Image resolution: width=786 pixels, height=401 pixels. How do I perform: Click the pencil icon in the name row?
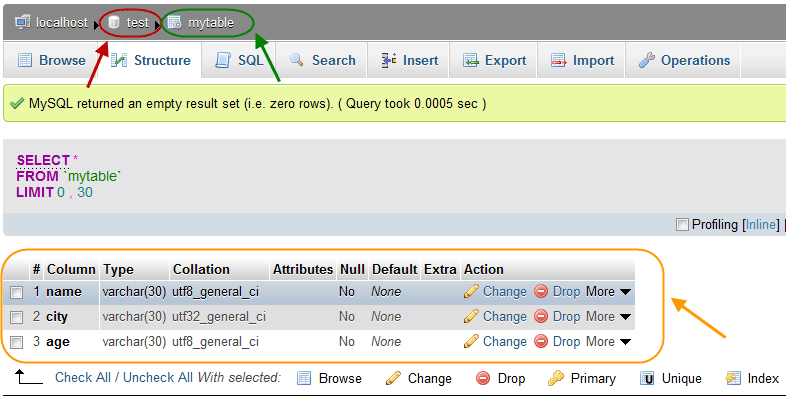pyautogui.click(x=471, y=291)
